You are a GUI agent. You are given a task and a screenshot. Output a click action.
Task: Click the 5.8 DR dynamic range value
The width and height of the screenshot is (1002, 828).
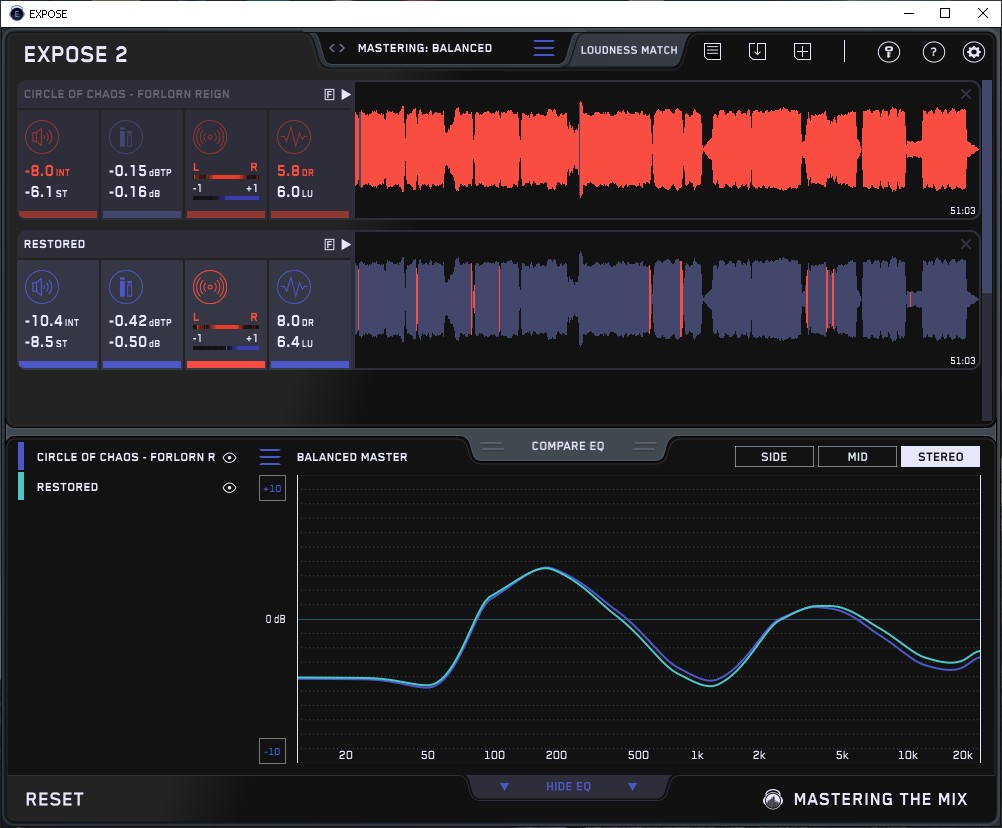(295, 171)
